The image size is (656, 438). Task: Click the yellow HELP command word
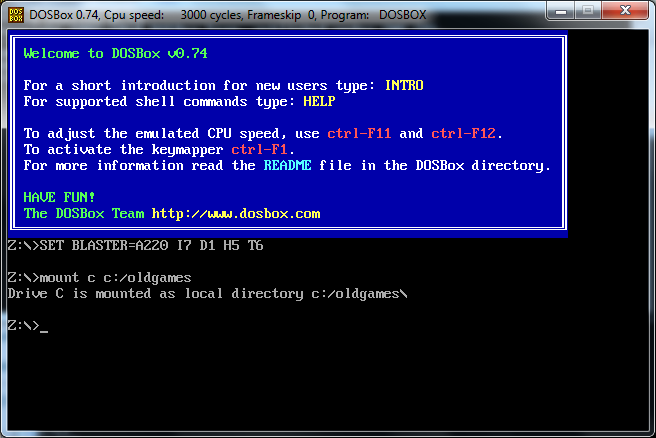(x=319, y=101)
